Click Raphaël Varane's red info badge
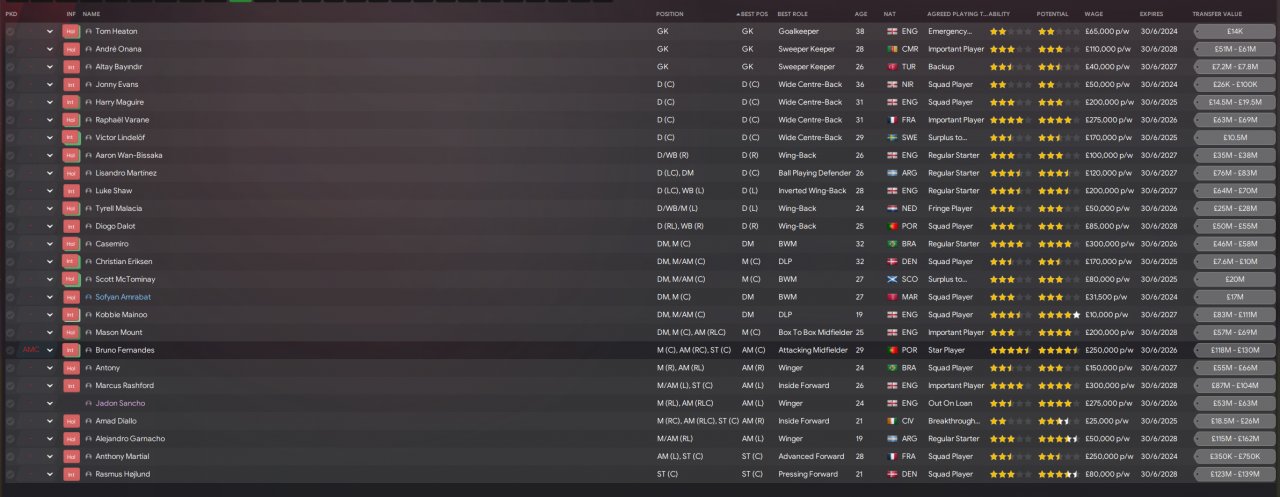 point(71,120)
